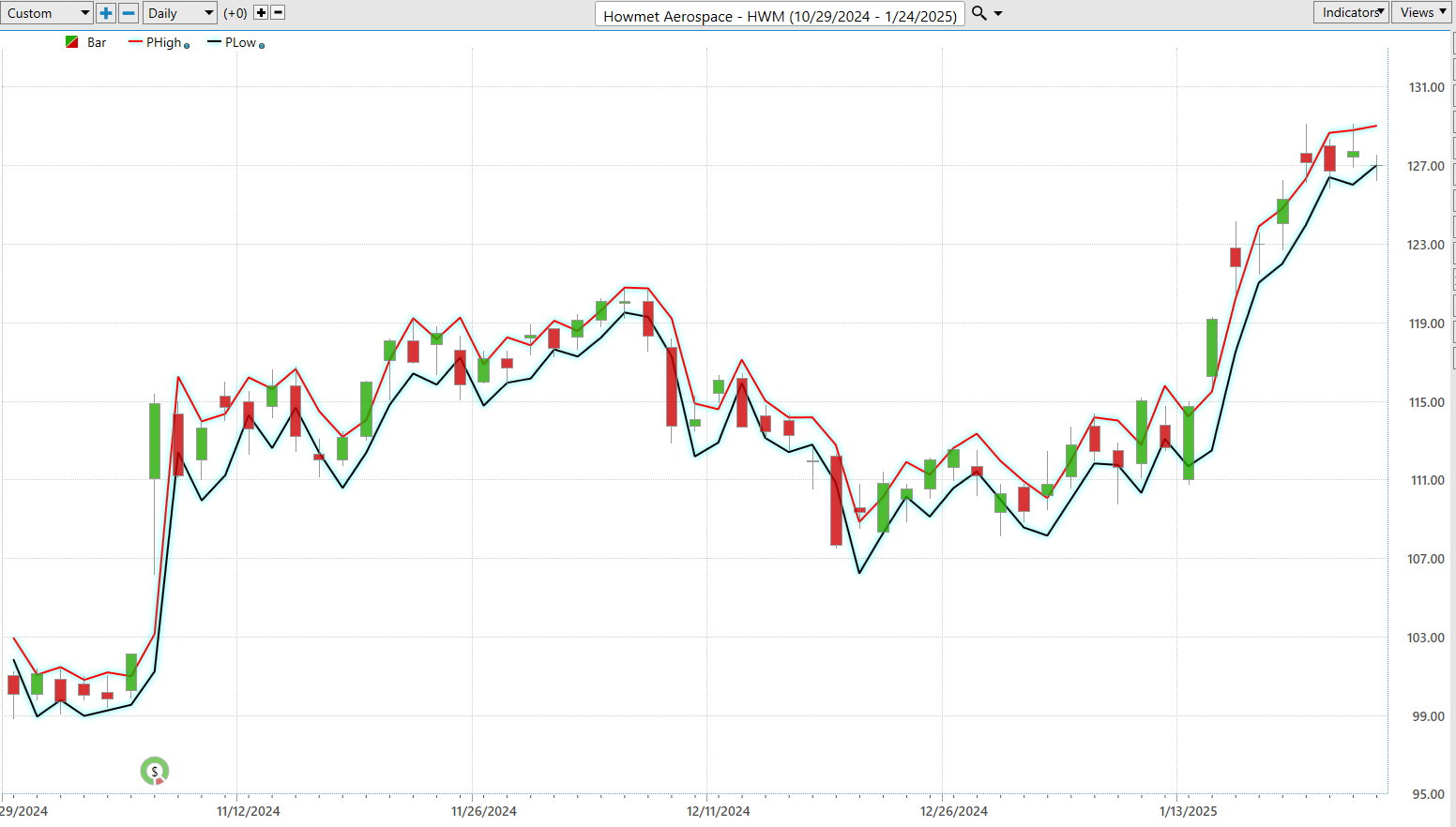Screen dimensions: 1456x827
Task: Click the small dot beside PLow
Action: coord(262,46)
